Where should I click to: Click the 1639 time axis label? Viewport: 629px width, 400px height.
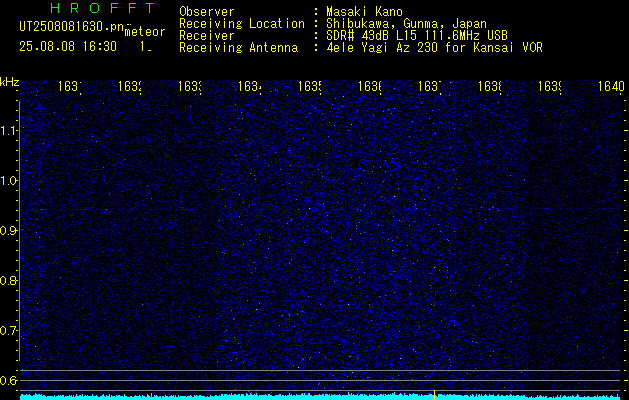coord(550,86)
